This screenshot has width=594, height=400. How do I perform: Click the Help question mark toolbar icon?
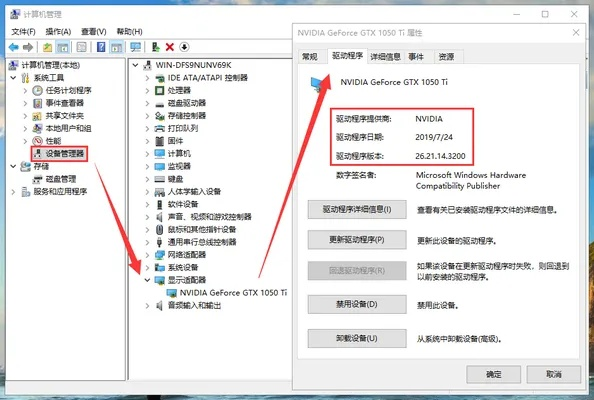101,47
